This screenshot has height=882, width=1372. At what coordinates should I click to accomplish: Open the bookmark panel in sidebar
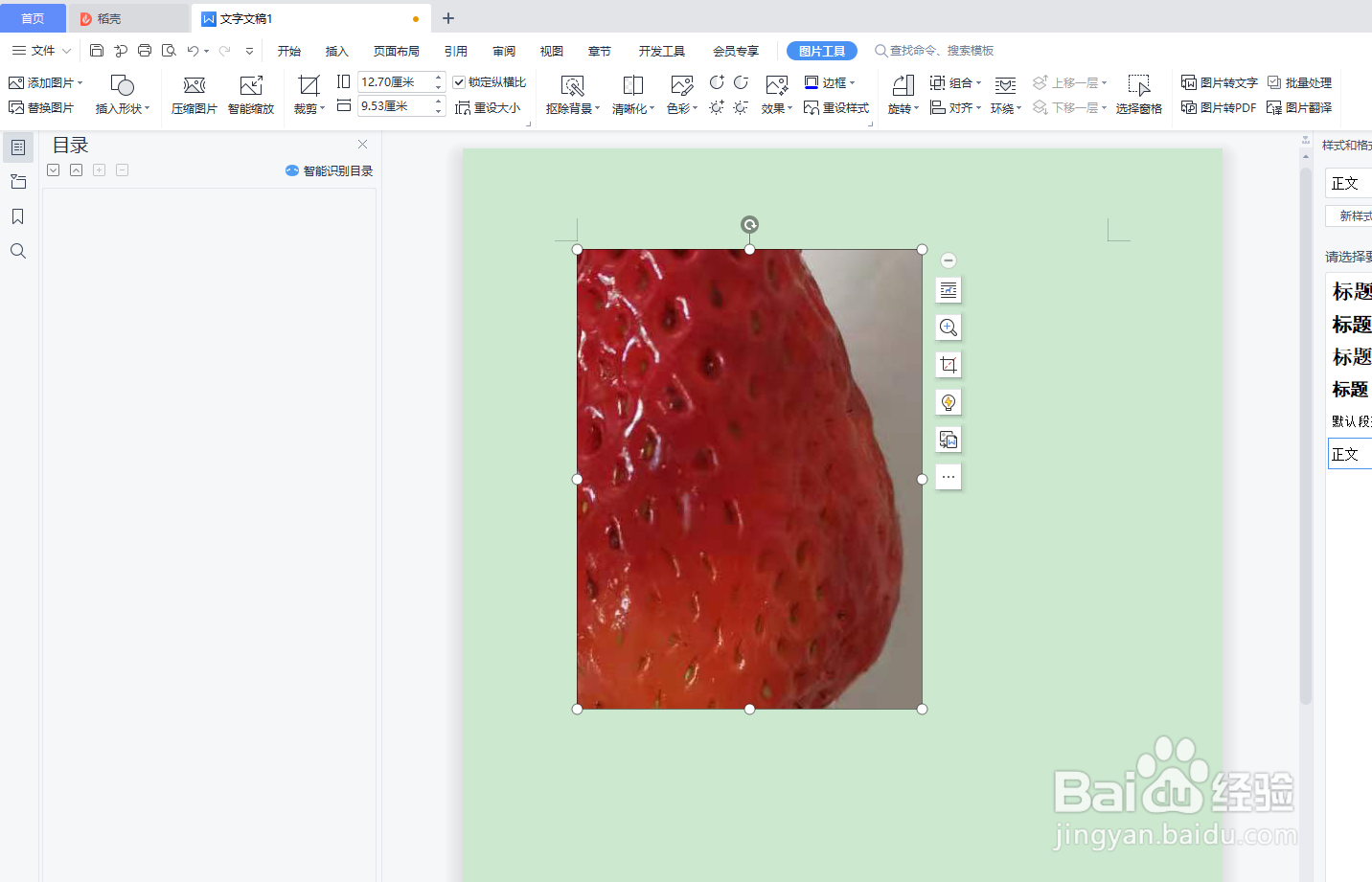pos(17,216)
